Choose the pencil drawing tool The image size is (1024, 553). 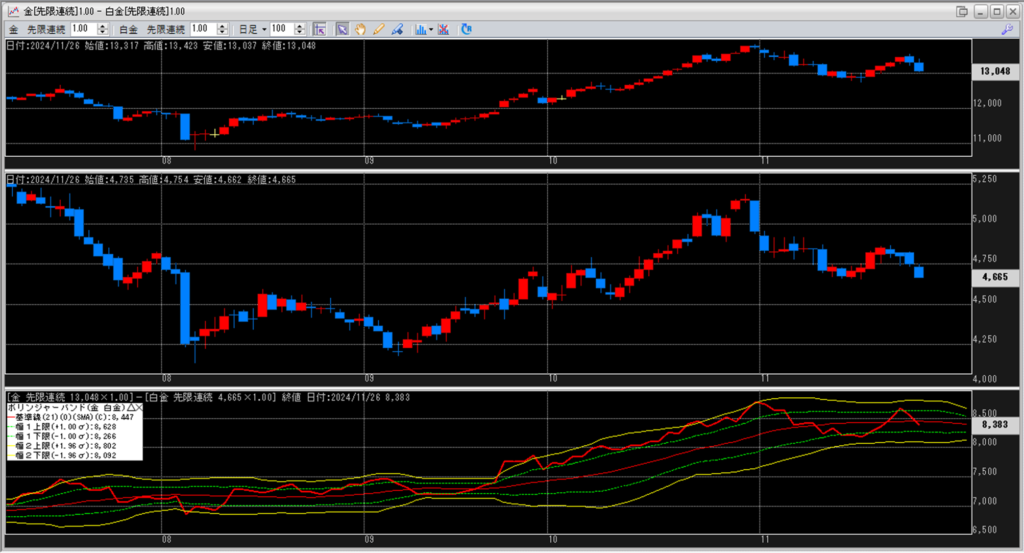pyautogui.click(x=378, y=29)
